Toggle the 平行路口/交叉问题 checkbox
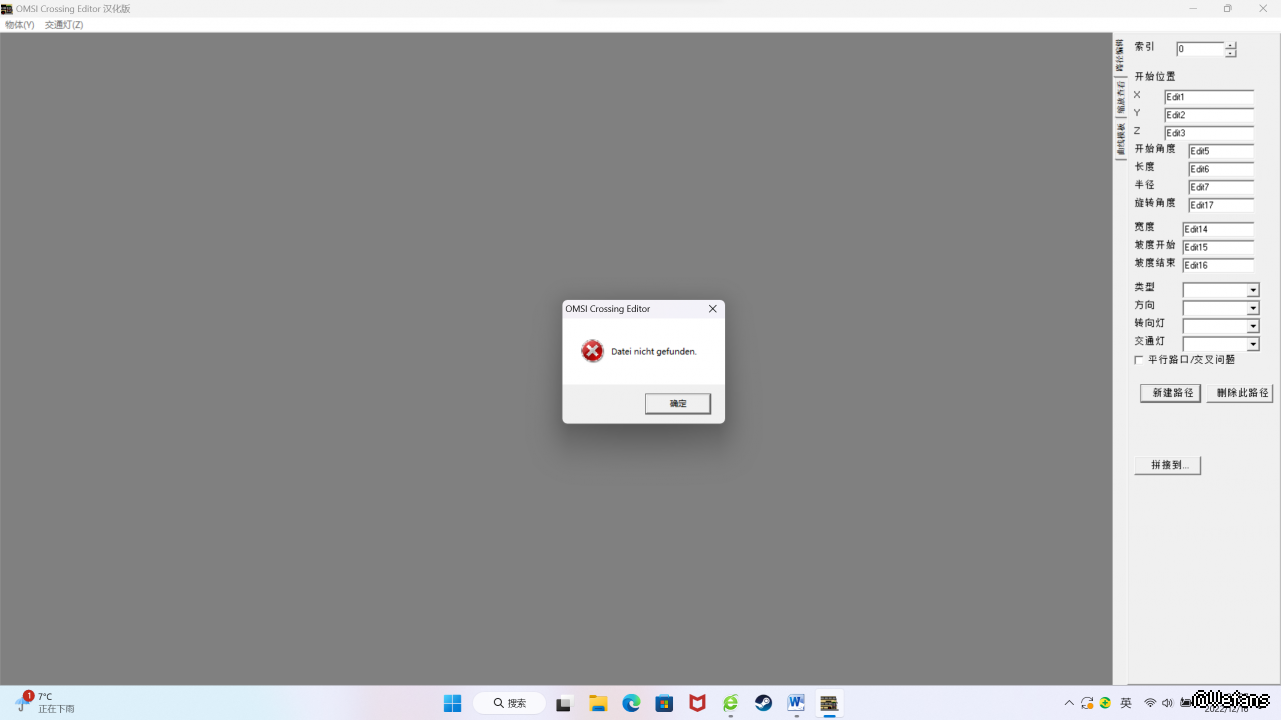 pos(1139,360)
